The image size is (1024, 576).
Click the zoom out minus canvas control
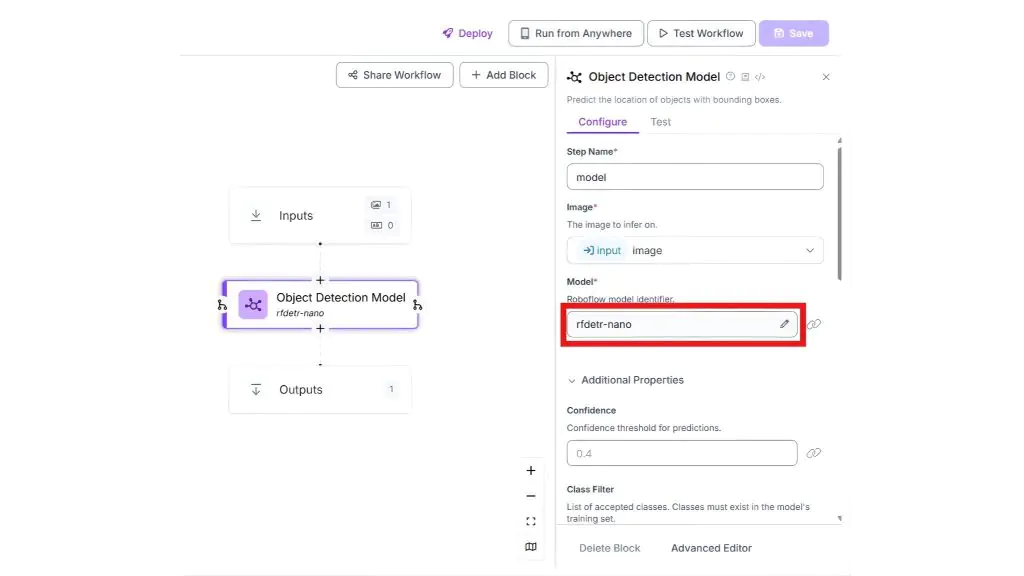click(x=531, y=496)
